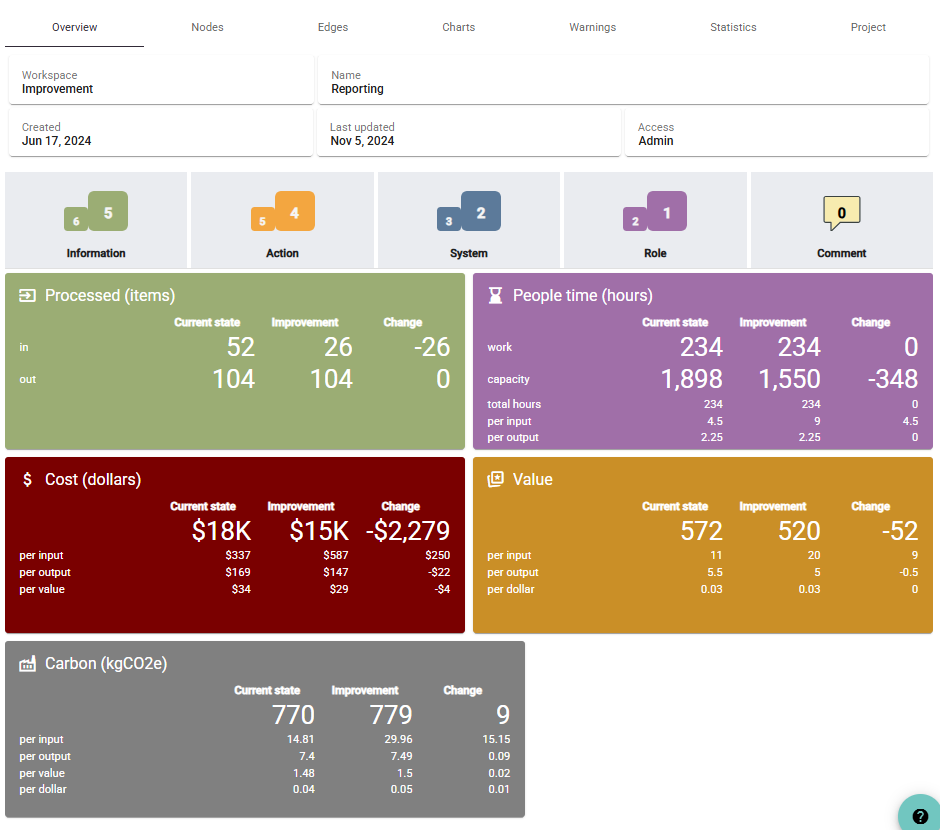Screen dimensions: 940x830
Task: Open the Charts tab
Action: pos(459,27)
